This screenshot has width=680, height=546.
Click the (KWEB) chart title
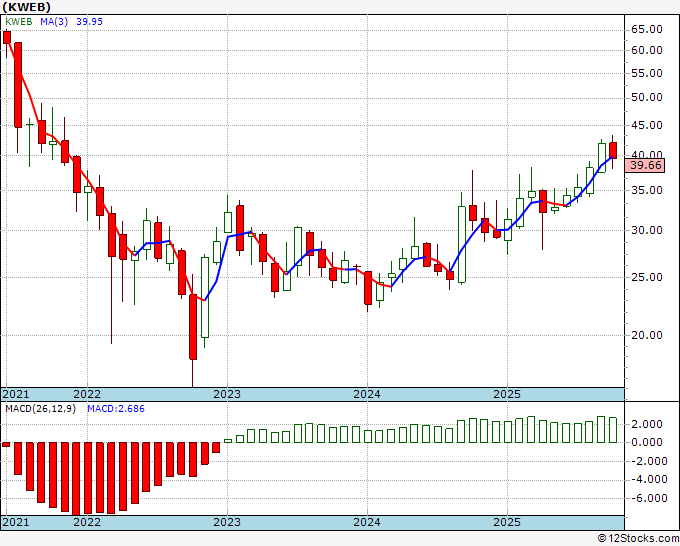(x=26, y=7)
